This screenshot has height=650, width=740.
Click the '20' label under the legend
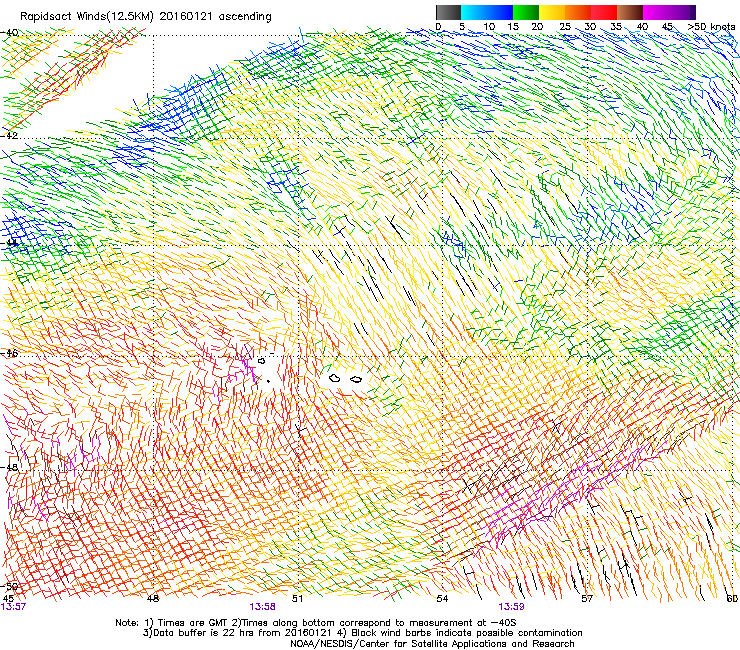tap(537, 27)
